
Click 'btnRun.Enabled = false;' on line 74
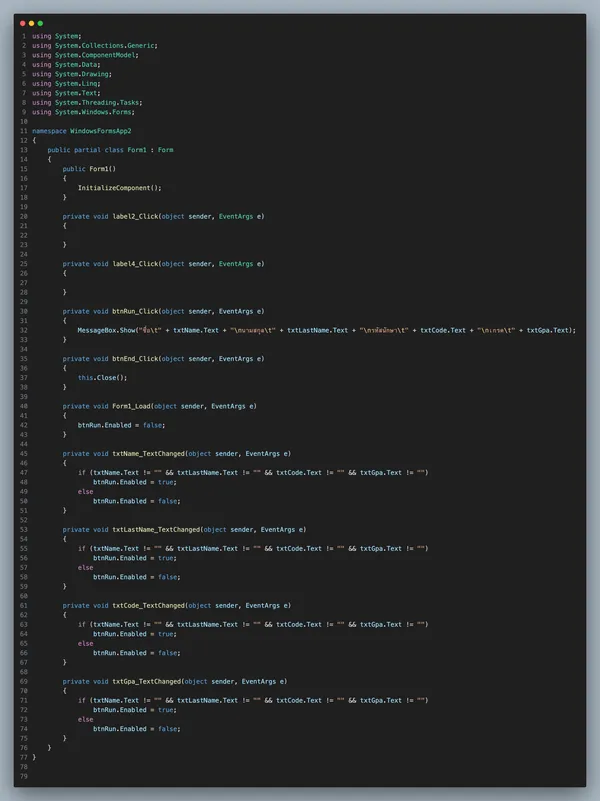[137, 729]
